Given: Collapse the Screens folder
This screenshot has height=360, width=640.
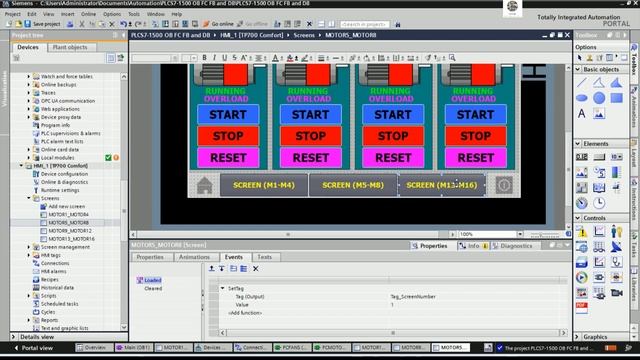Looking at the screenshot, I should [29, 198].
